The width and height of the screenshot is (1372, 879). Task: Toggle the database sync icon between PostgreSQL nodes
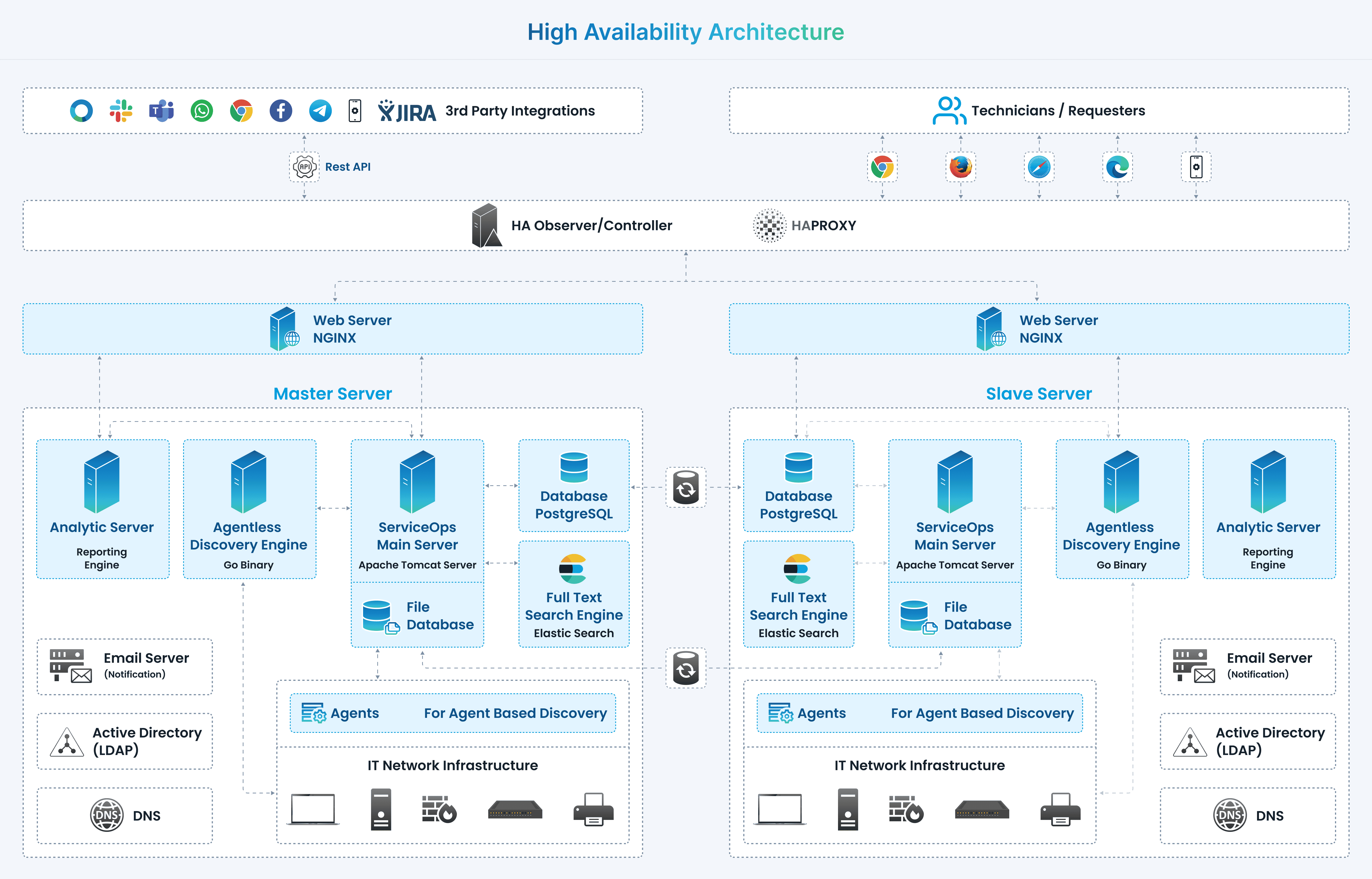point(686,487)
